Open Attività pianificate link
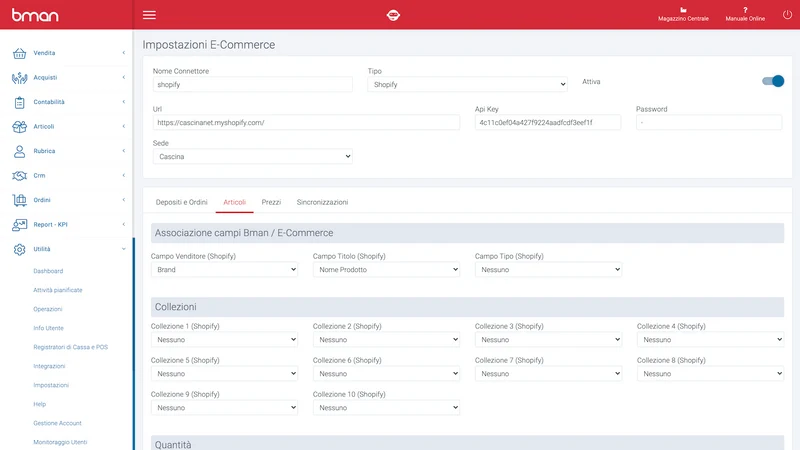 coord(58,290)
